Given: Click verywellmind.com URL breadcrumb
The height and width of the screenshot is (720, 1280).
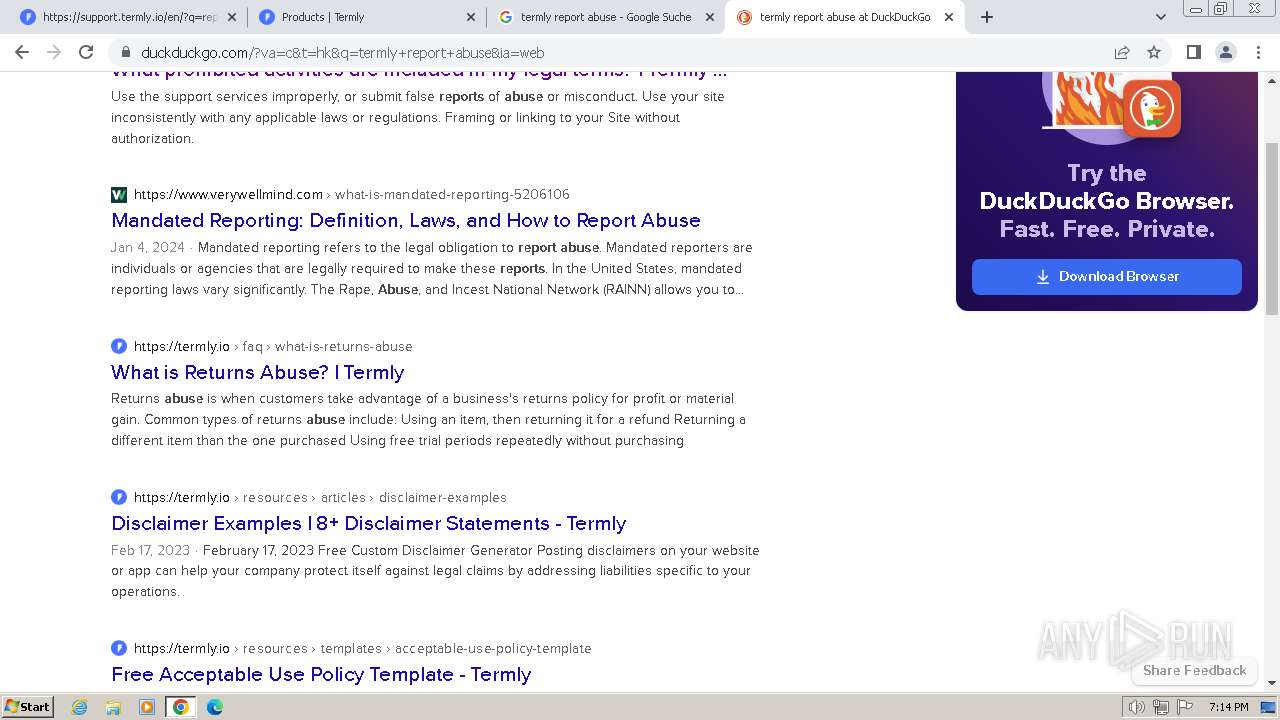Looking at the screenshot, I should (x=352, y=194).
